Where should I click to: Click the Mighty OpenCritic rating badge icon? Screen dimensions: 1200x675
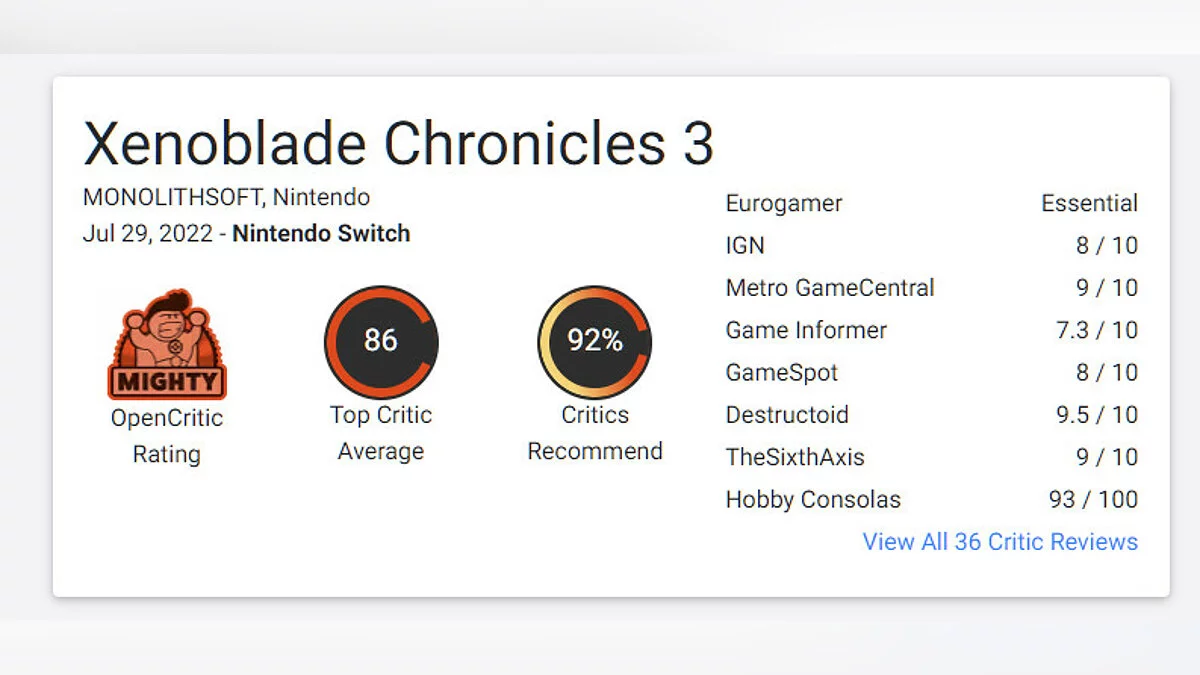tap(167, 346)
